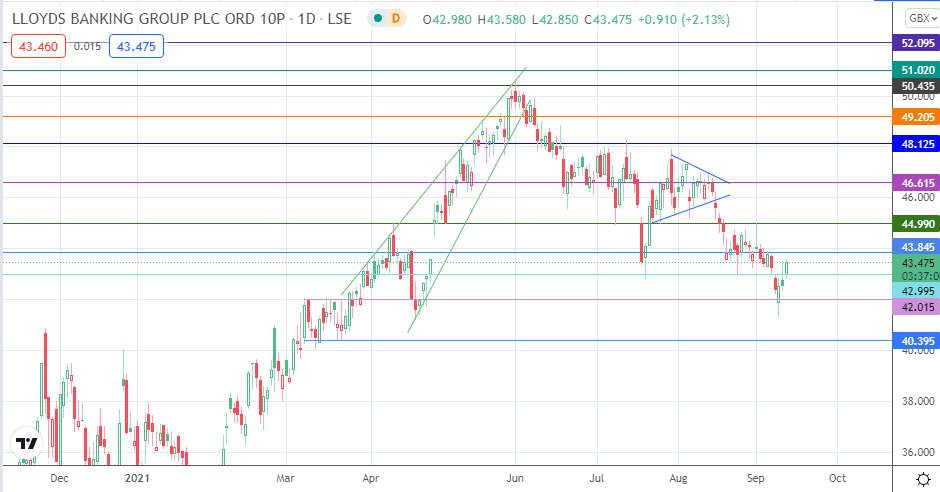Image resolution: width=940 pixels, height=492 pixels.
Task: Click the +0.910 (+2.13%) change value
Action: pos(683,20)
